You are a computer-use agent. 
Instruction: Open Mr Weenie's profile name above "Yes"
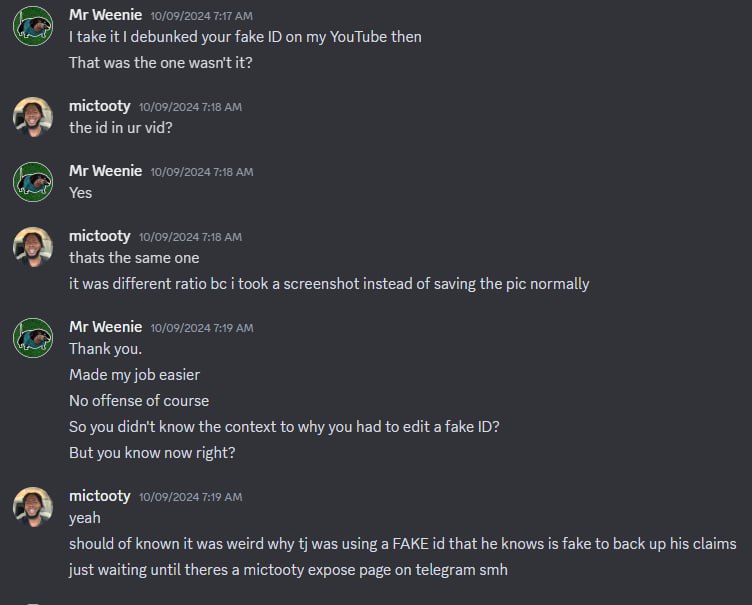point(105,171)
